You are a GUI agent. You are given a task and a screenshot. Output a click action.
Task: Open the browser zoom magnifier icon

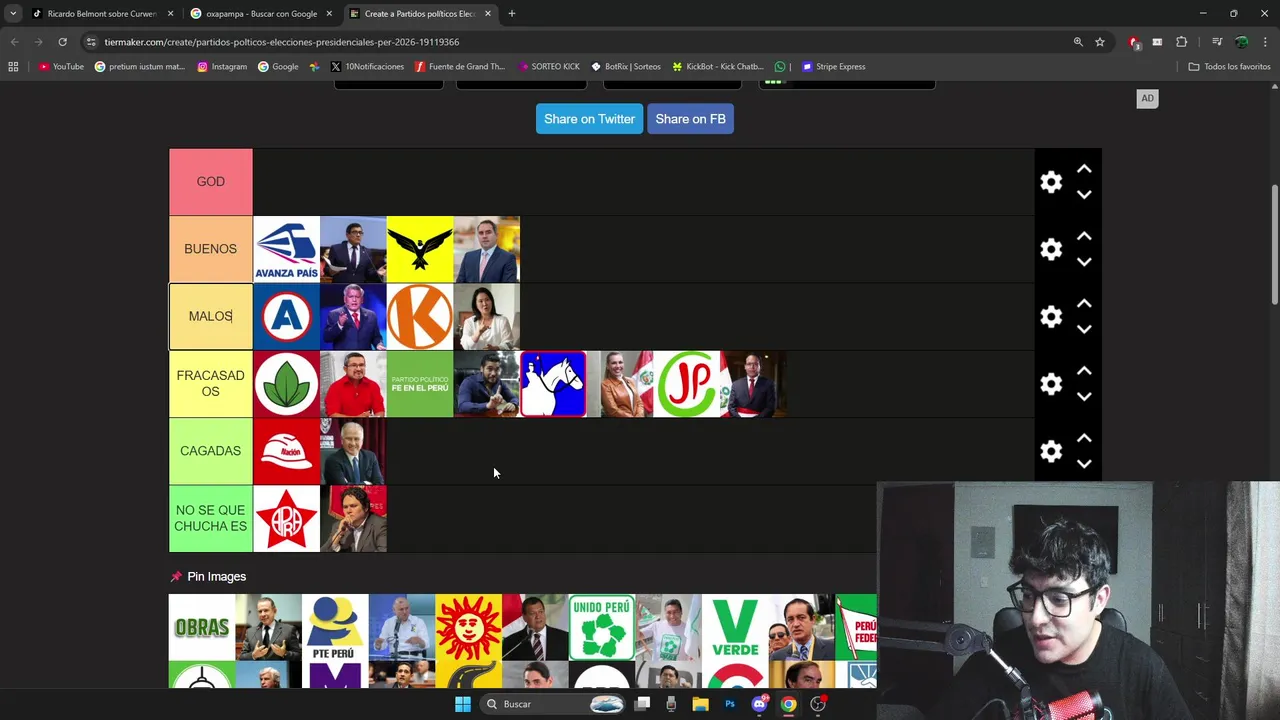point(1078,42)
